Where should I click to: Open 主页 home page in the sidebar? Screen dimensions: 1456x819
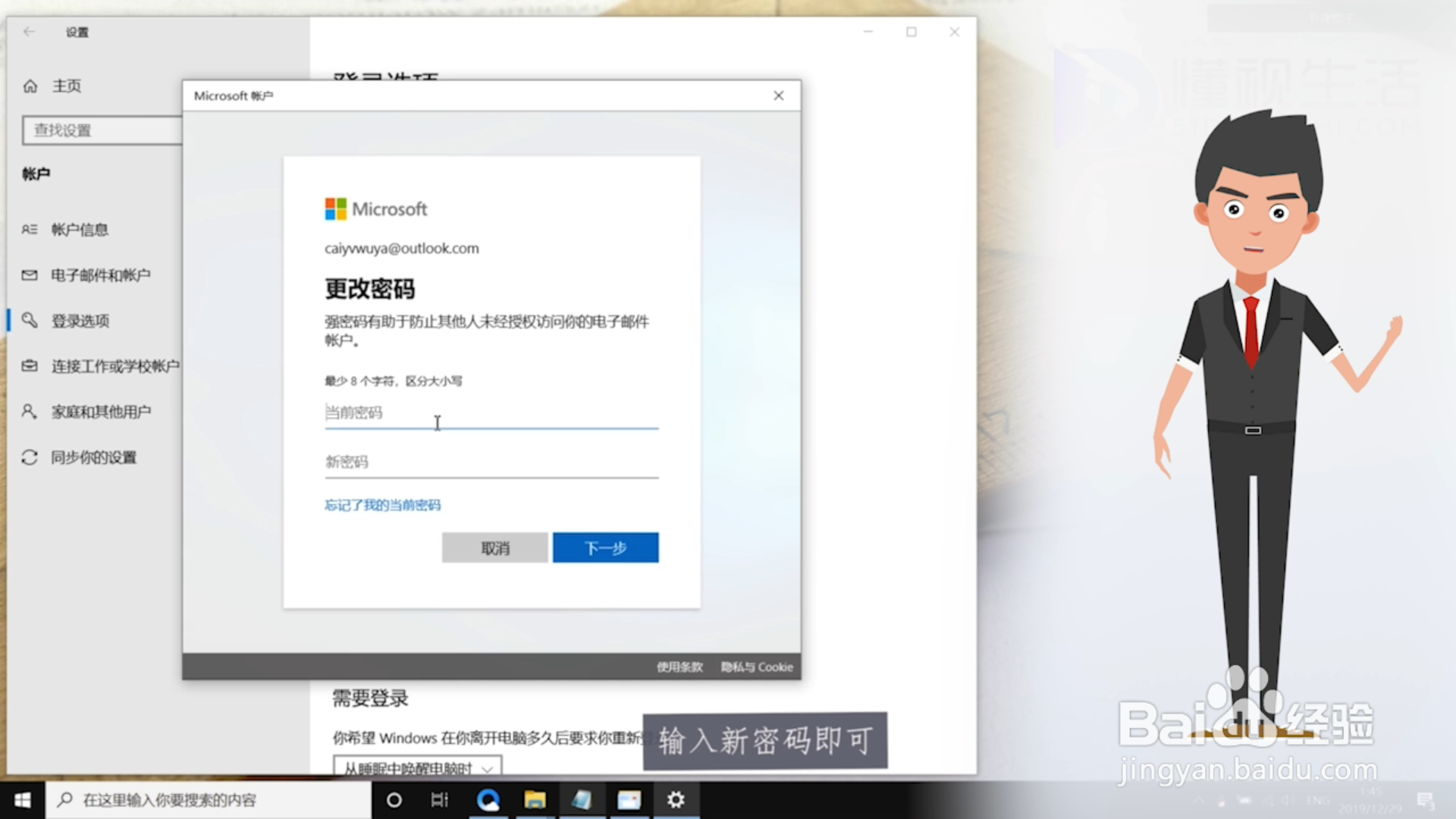pyautogui.click(x=66, y=86)
